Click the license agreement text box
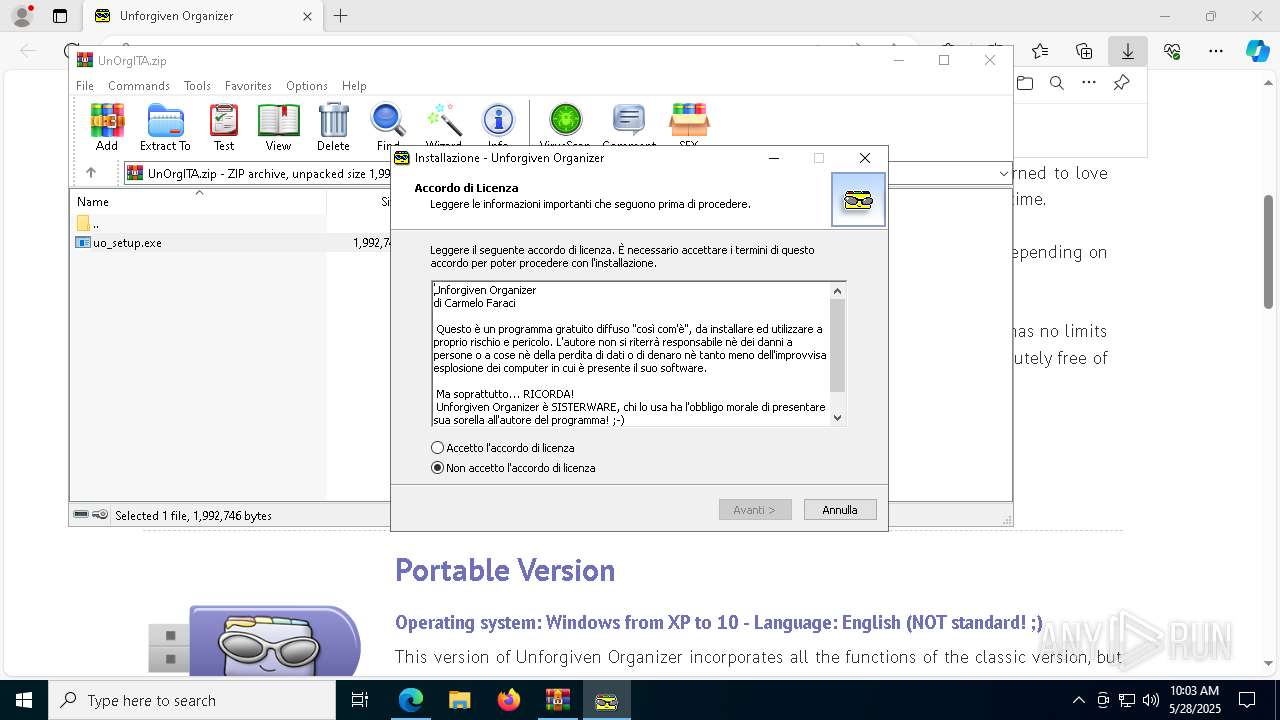 tap(631, 354)
